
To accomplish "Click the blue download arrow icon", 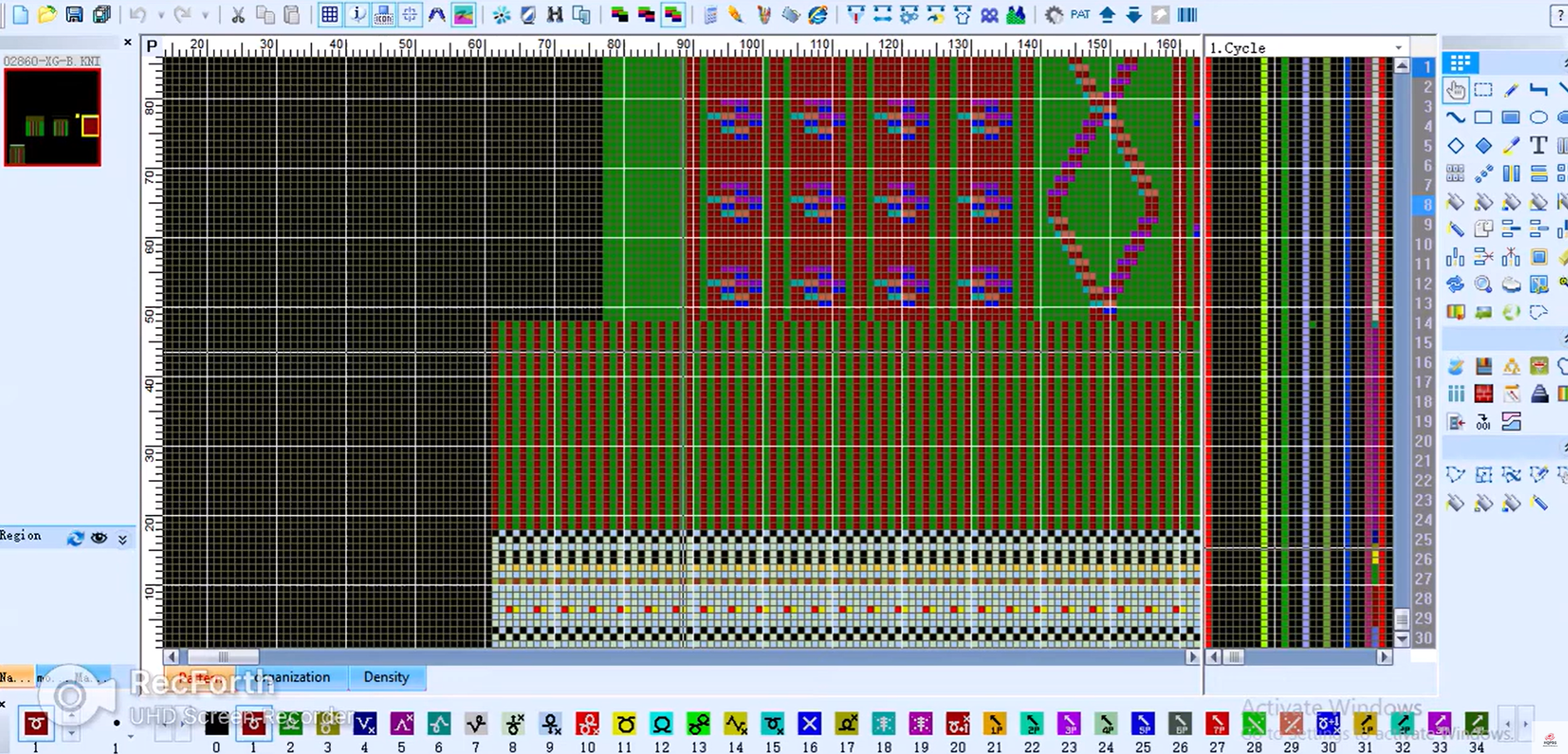I will pyautogui.click(x=1134, y=15).
